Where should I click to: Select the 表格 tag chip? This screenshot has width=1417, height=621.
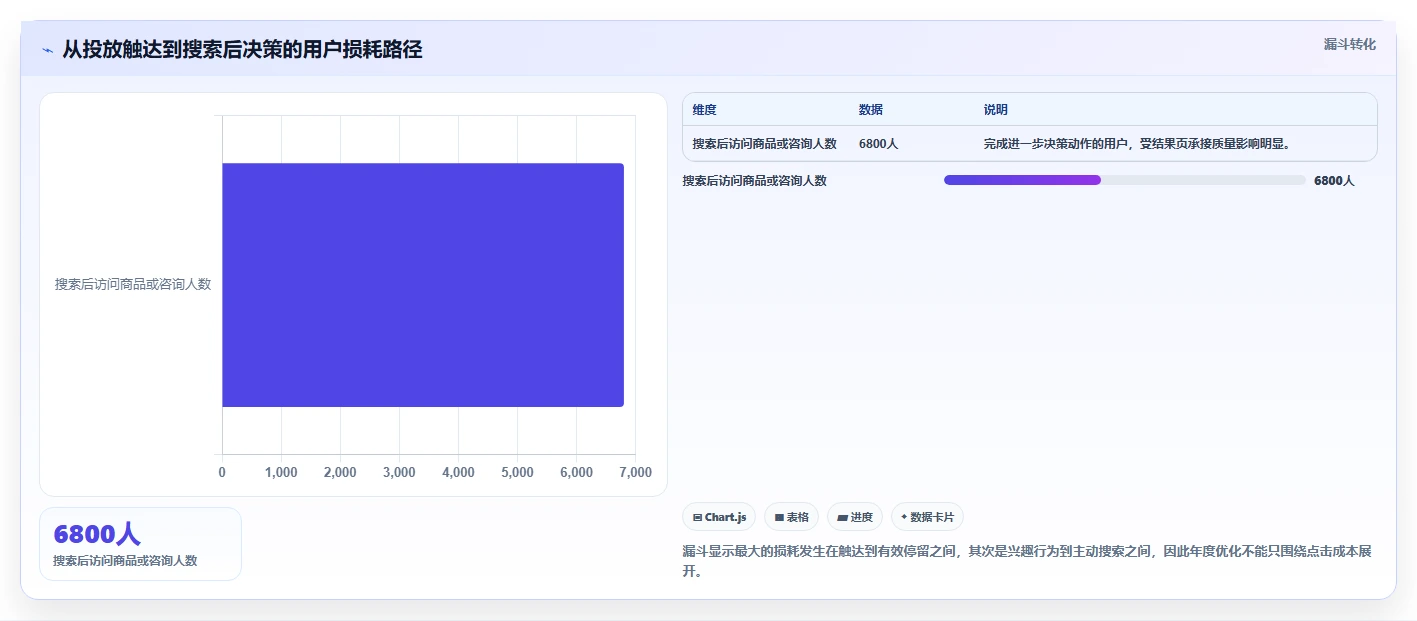click(x=791, y=517)
